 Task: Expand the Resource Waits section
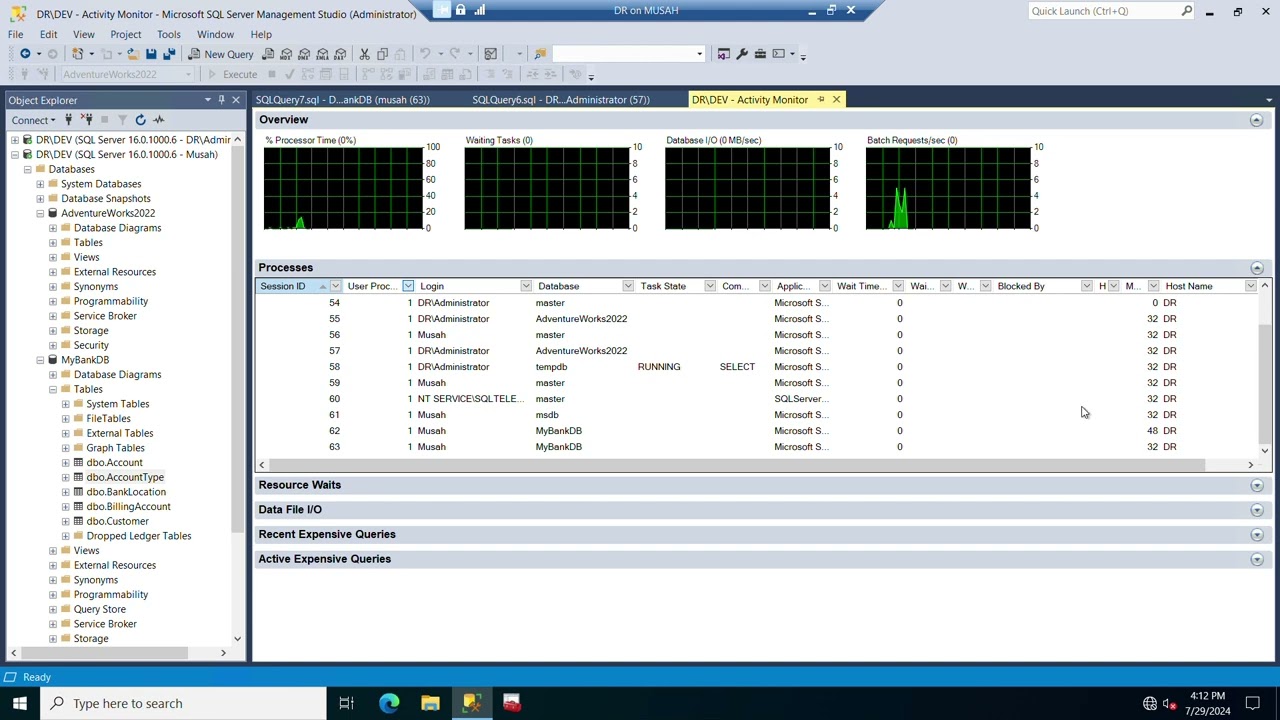point(1256,485)
